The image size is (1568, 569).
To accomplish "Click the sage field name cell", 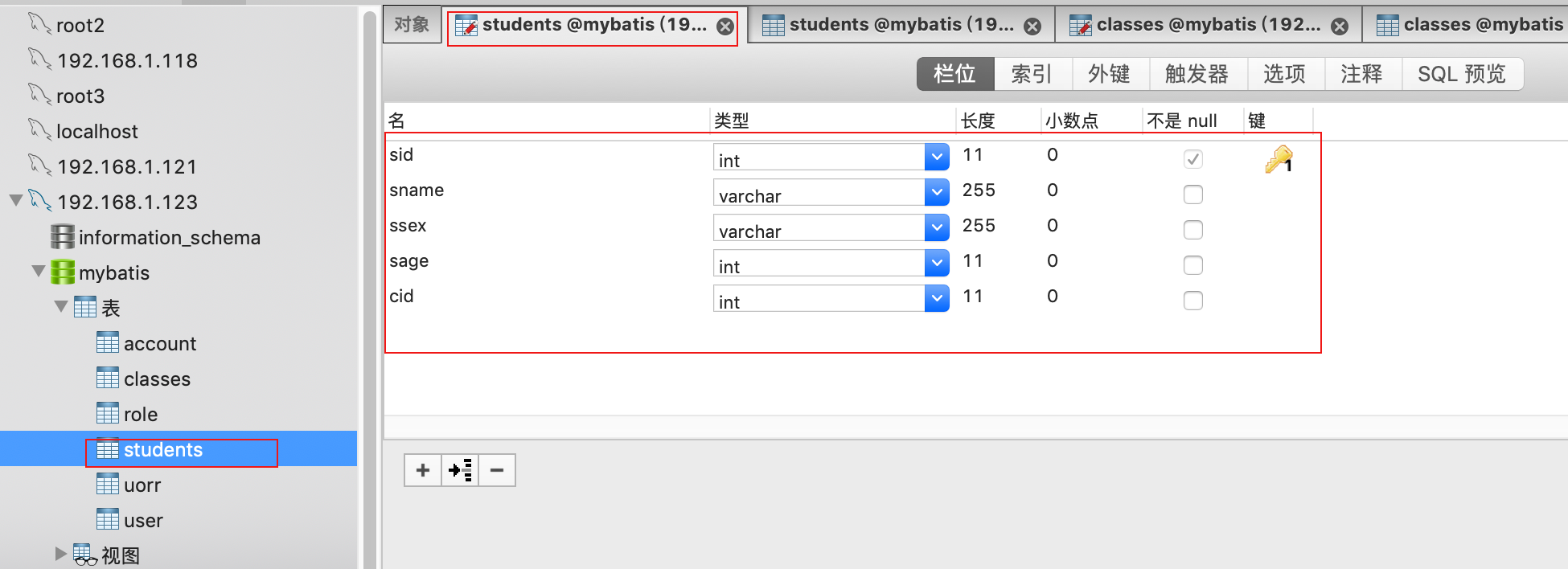I will coord(409,261).
